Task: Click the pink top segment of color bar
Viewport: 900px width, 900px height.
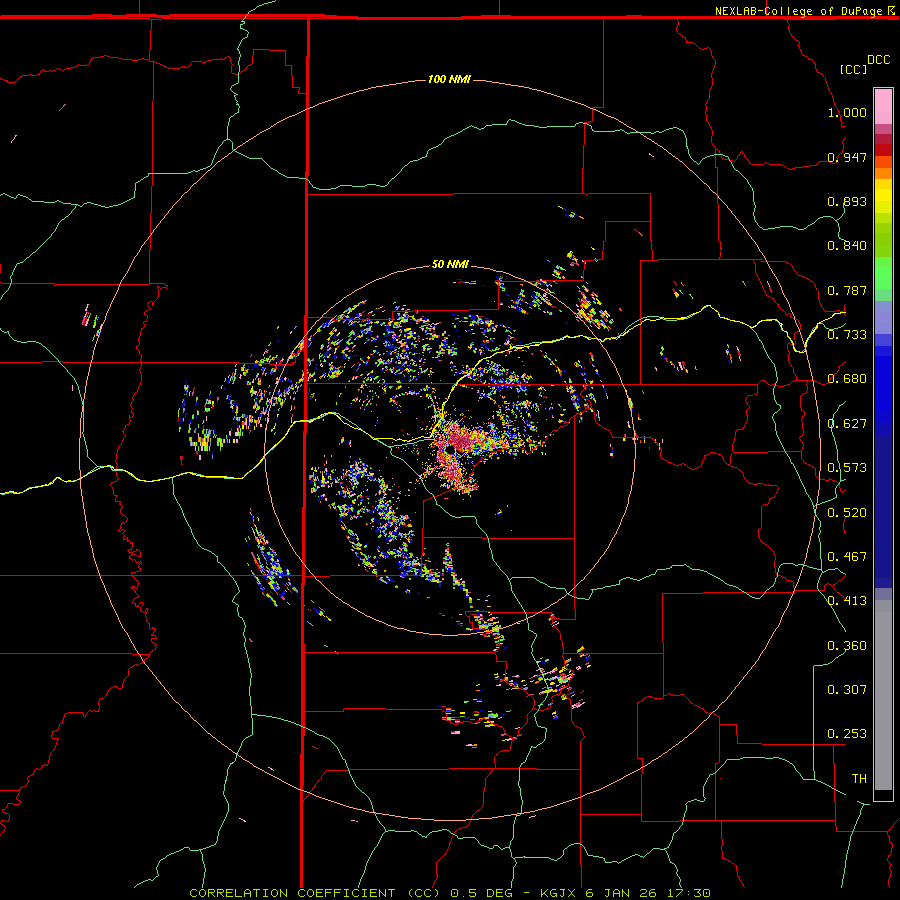Action: (883, 107)
